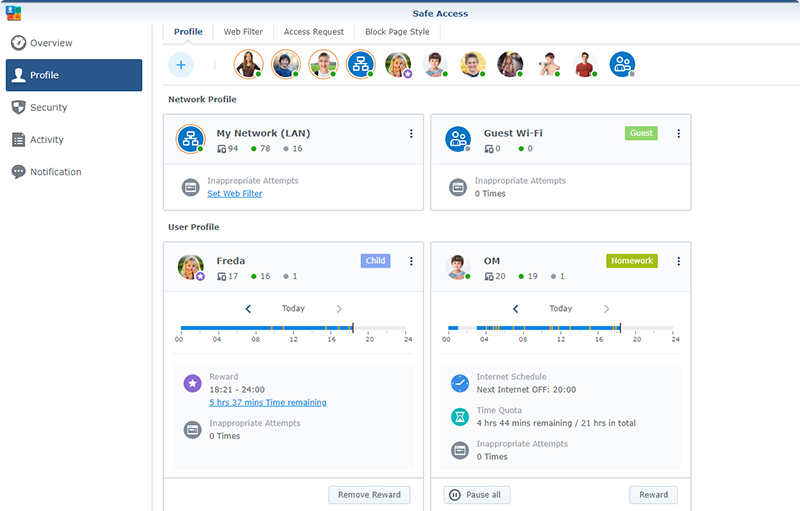This screenshot has height=511, width=800.
Task: Select the last guest avatar in profile row
Action: 622,65
